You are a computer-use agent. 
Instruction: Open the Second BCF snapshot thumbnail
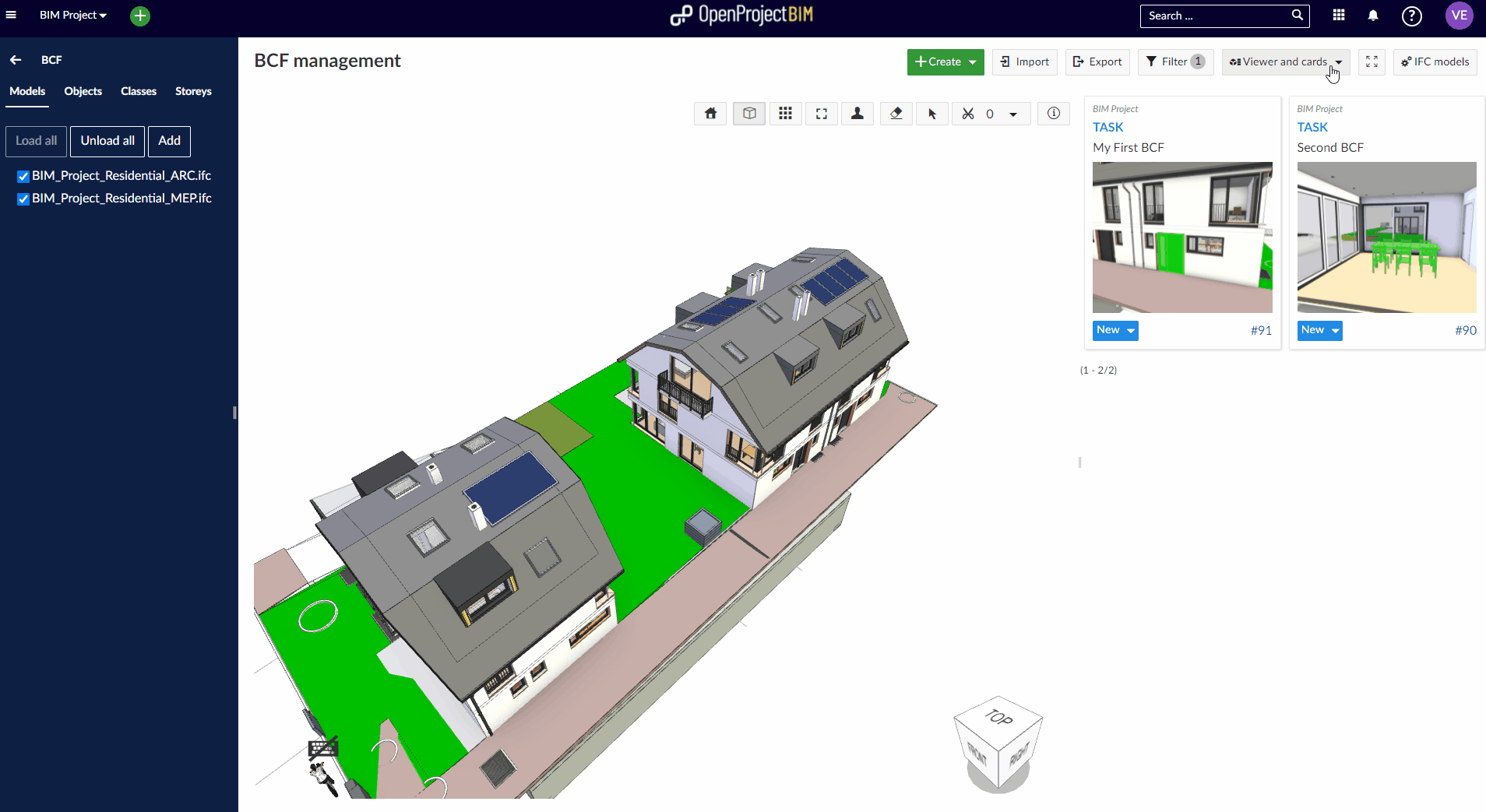click(x=1386, y=237)
